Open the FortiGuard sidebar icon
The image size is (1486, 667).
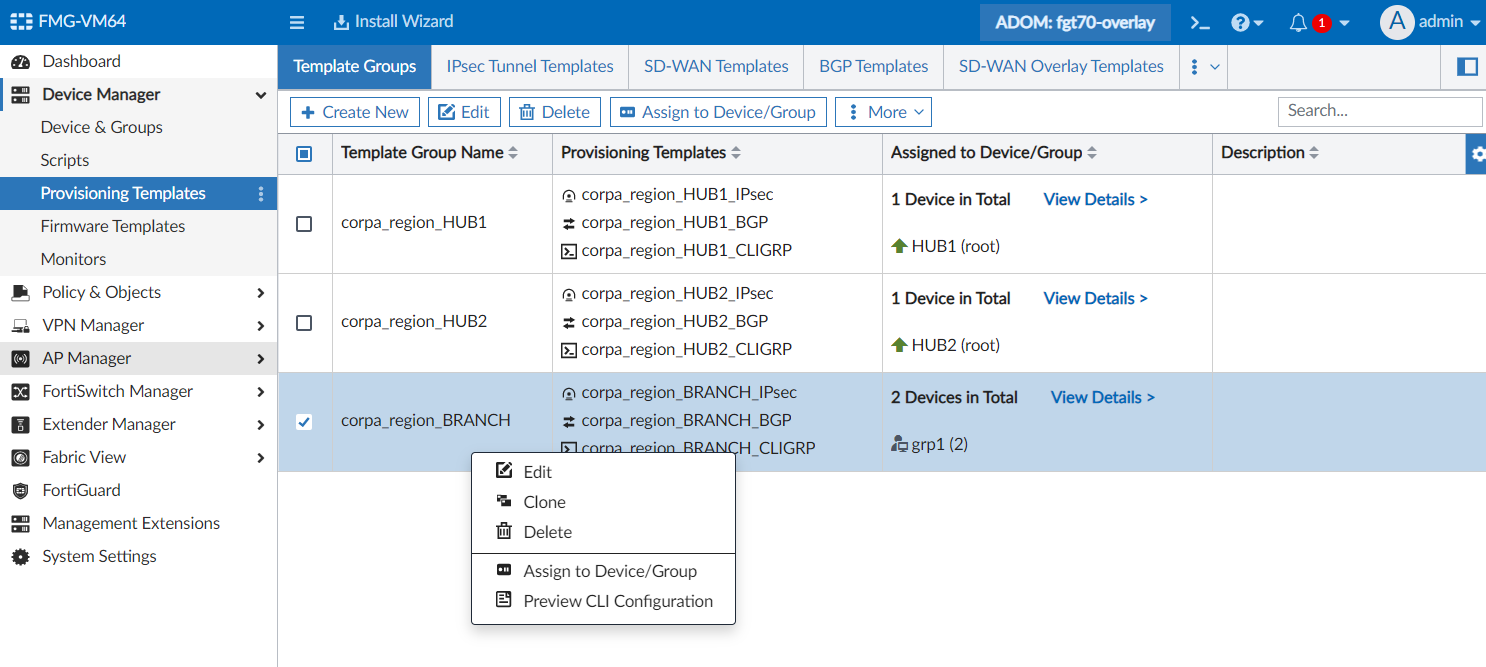(x=20, y=490)
